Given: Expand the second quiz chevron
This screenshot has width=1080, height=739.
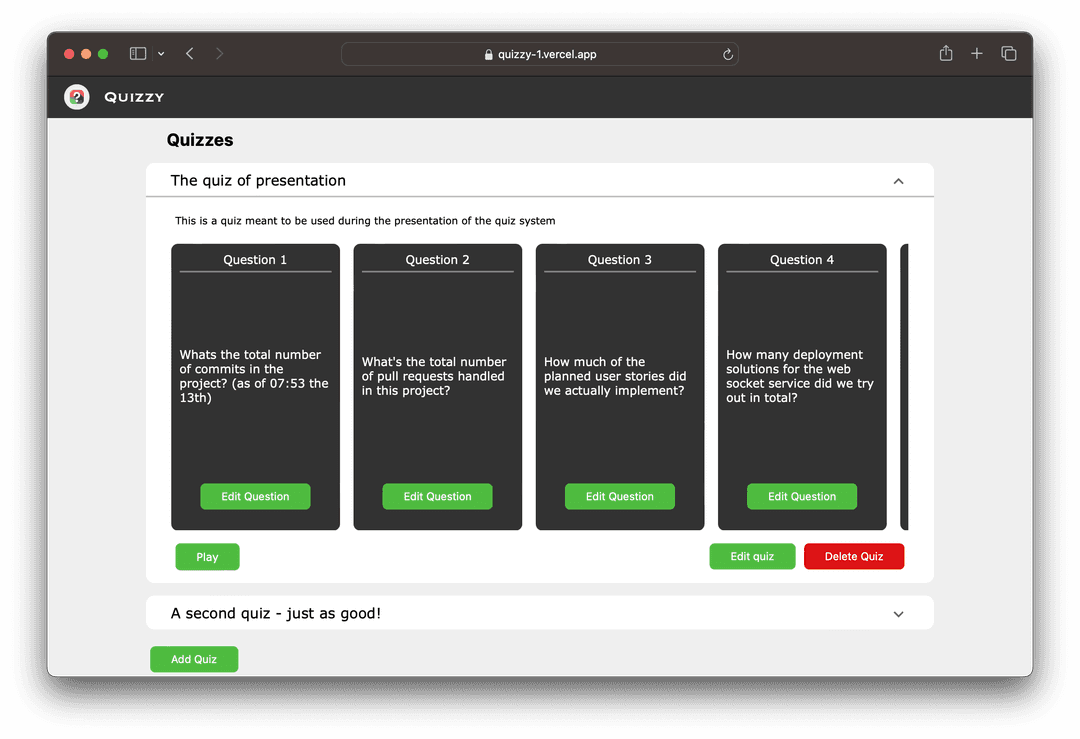Looking at the screenshot, I should pos(898,614).
